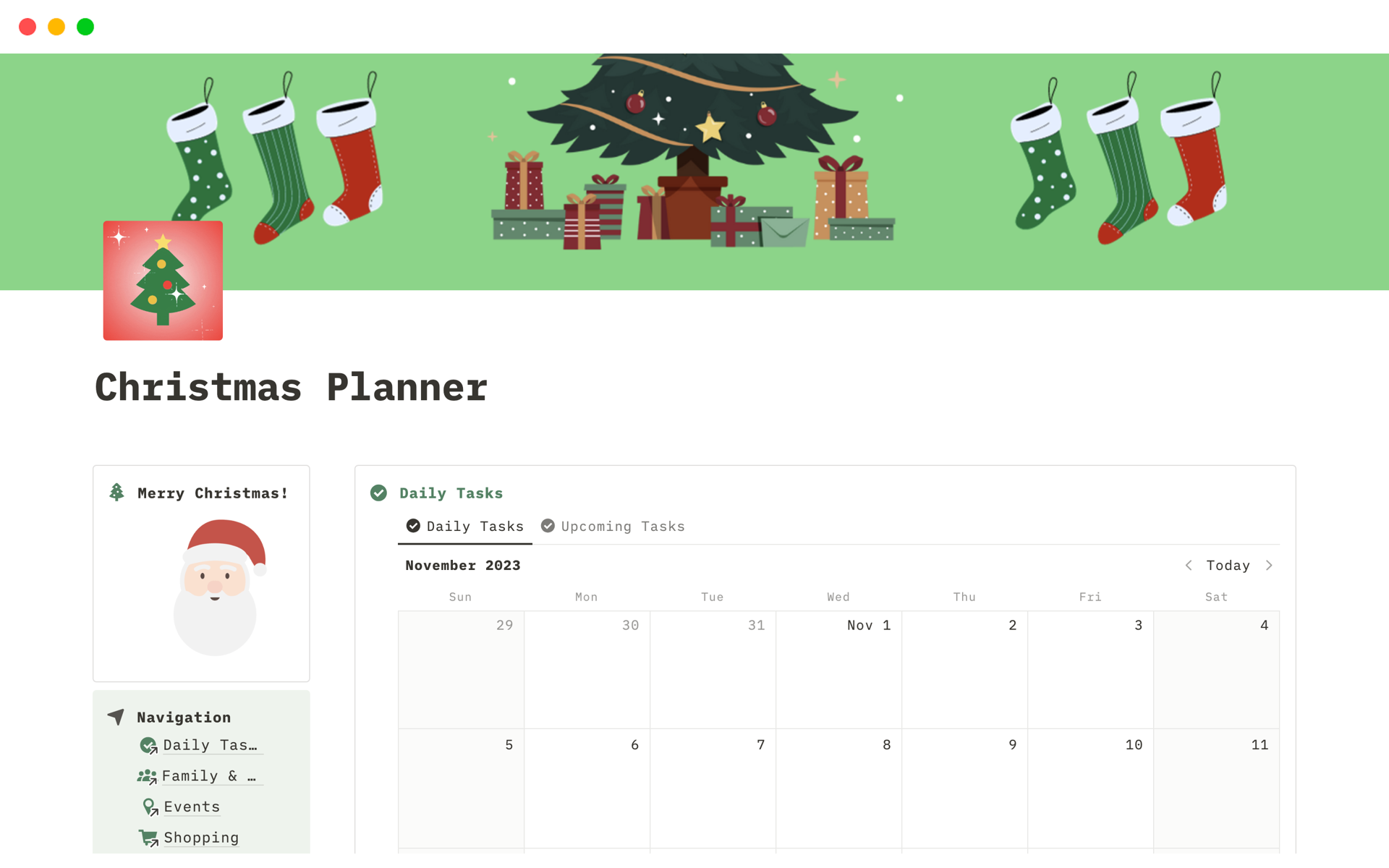
Task: Click the small tree icon beside Merry Christmas
Action: pos(116,493)
